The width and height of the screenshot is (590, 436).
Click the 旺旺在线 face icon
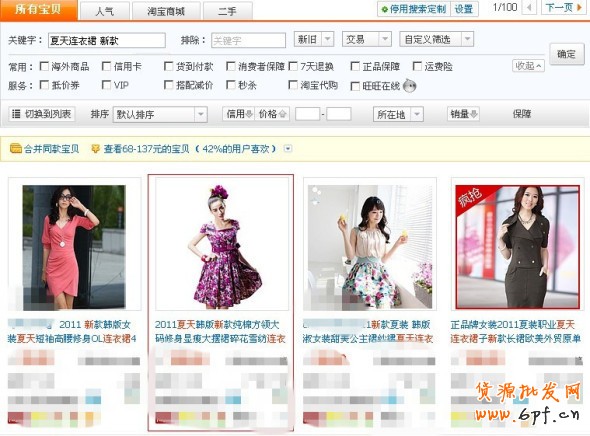pyautogui.click(x=409, y=86)
